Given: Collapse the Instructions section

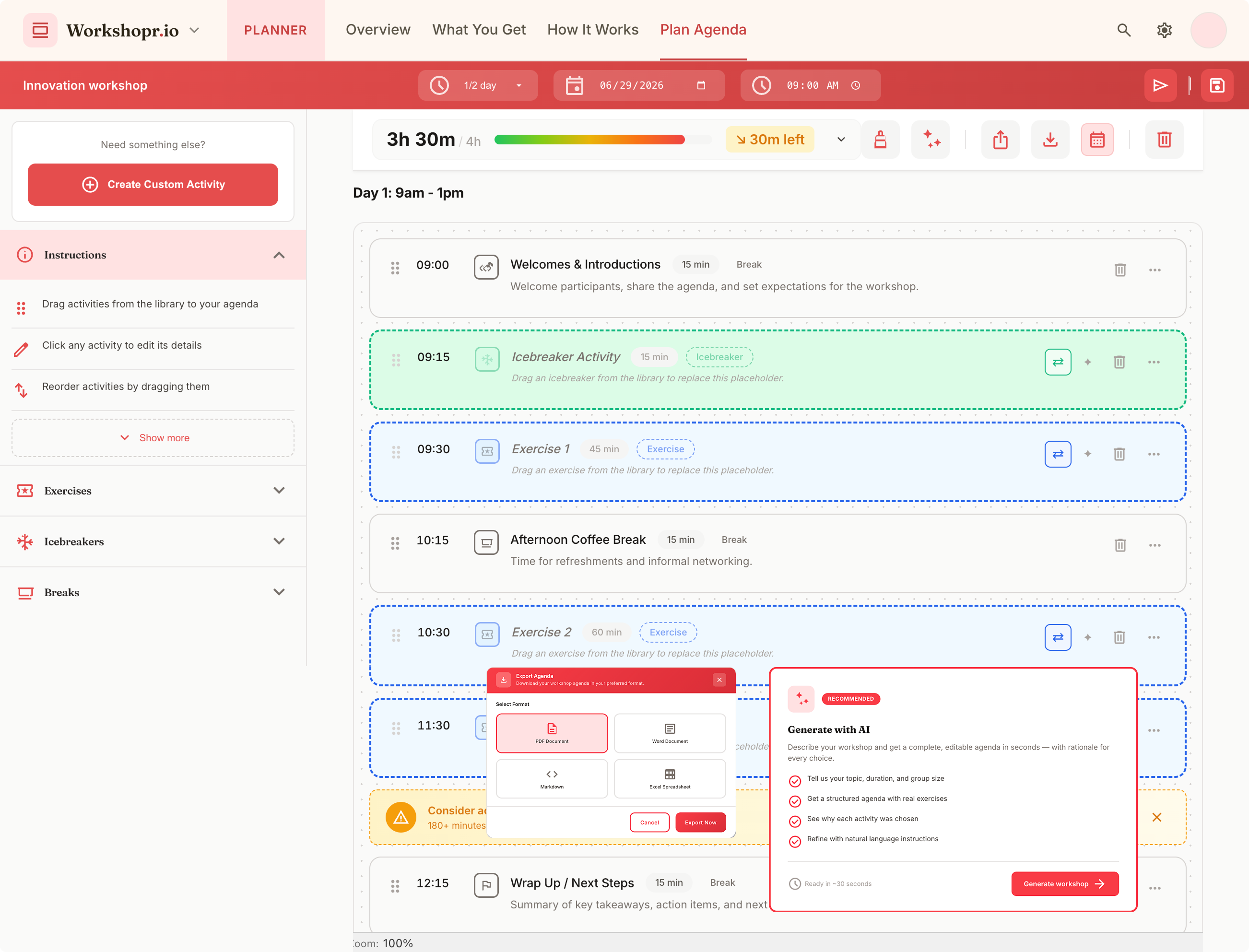Looking at the screenshot, I should point(279,255).
